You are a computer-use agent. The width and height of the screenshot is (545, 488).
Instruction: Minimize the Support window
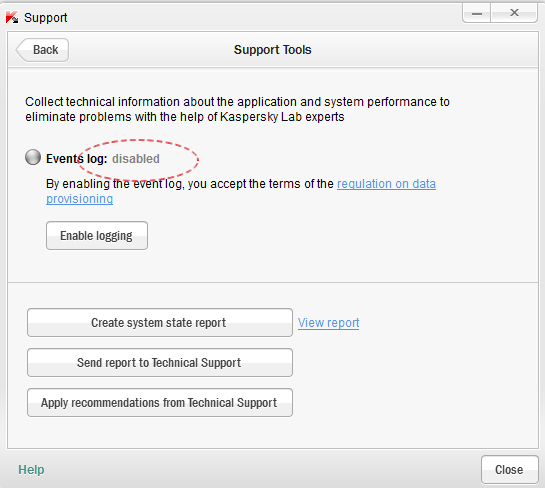477,14
